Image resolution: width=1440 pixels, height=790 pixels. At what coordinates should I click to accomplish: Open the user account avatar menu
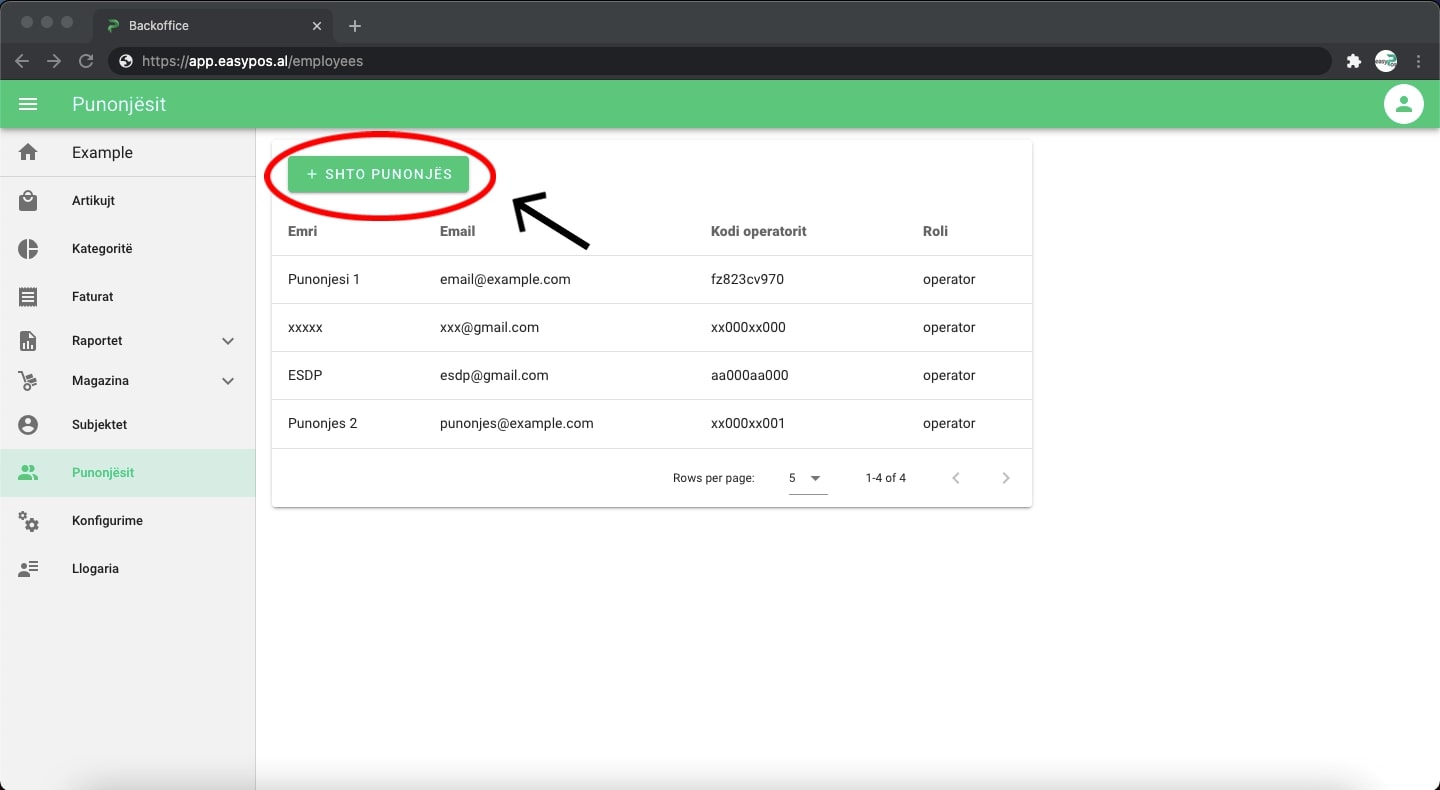pos(1404,104)
